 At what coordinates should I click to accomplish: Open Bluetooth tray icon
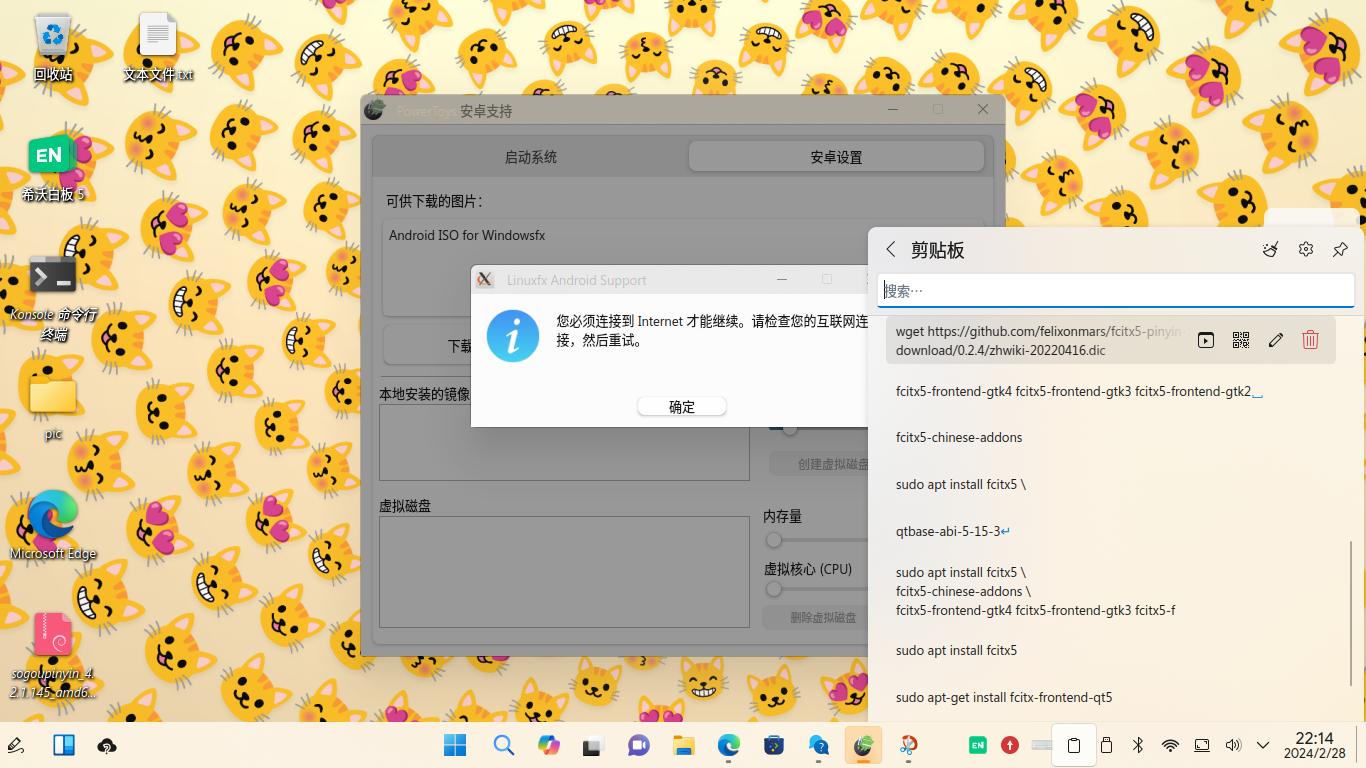pos(1138,745)
